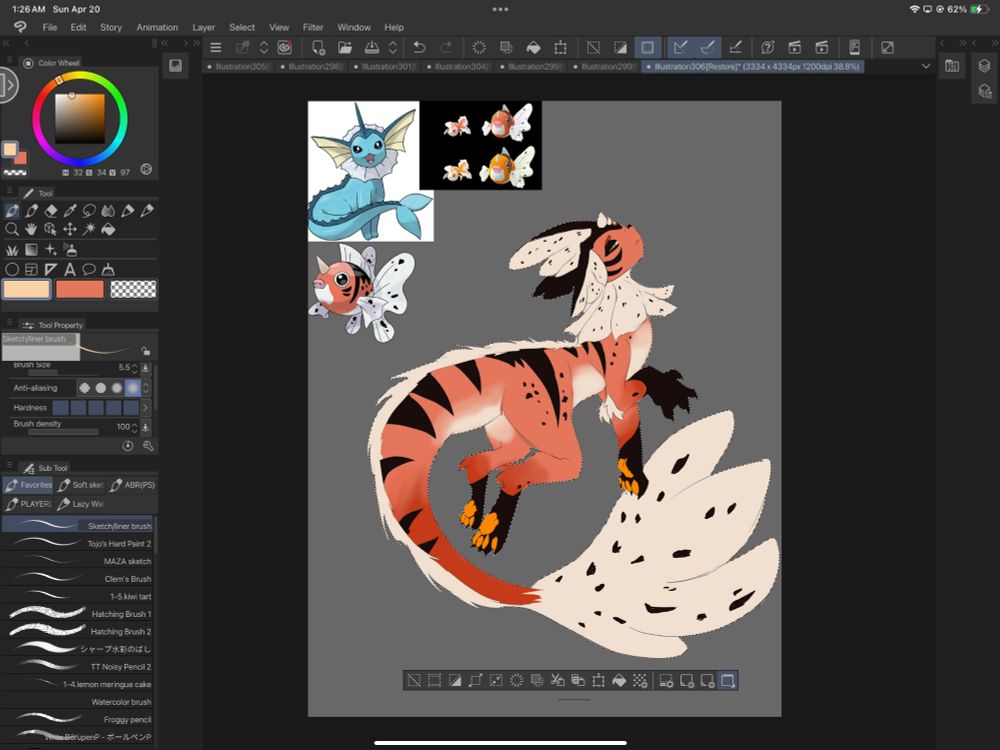The height and width of the screenshot is (750, 1000).
Task: Activate the Fill bucket tool
Action: pos(108,230)
